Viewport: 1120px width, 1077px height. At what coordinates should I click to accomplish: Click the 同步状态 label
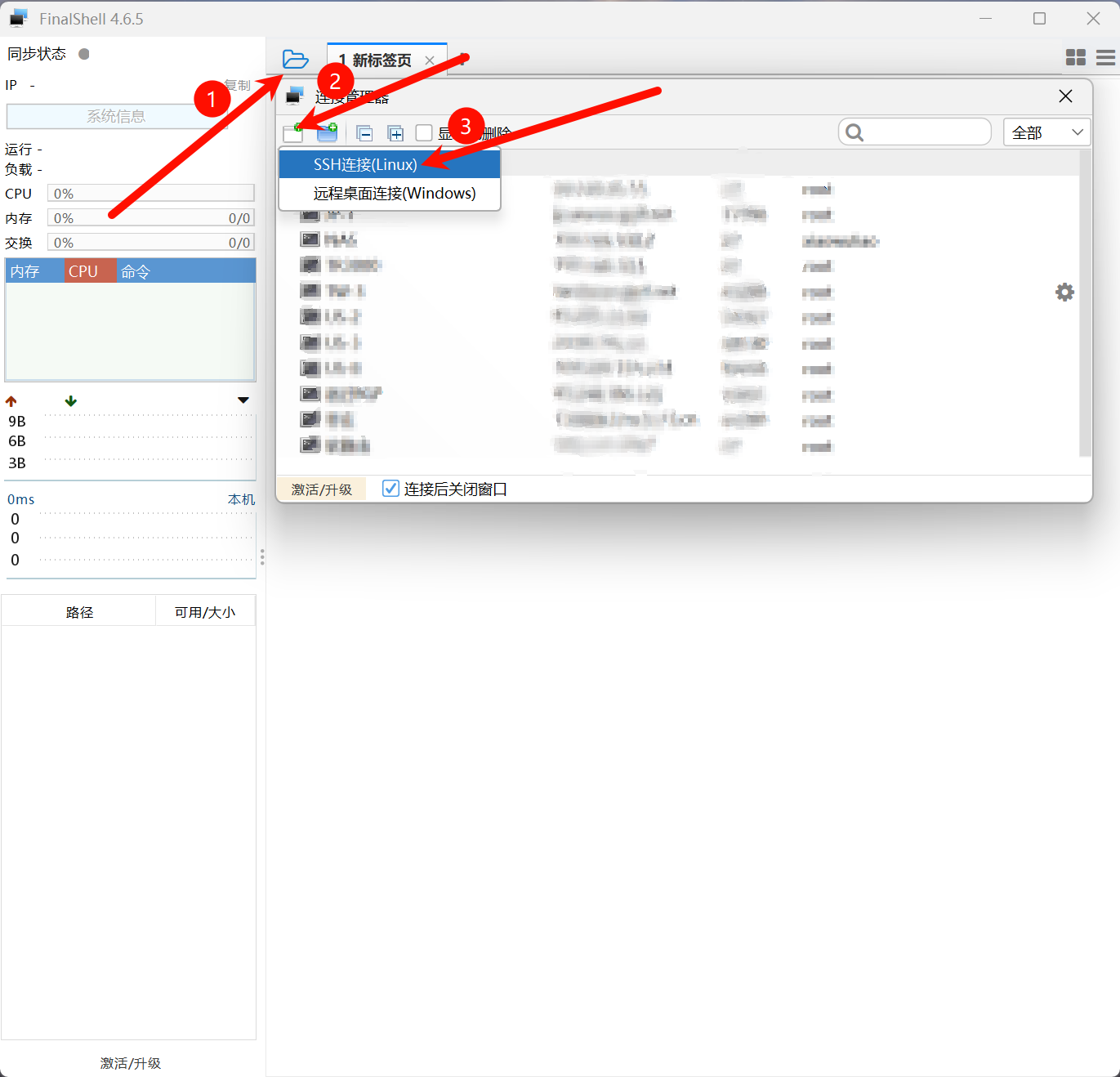pyautogui.click(x=37, y=54)
